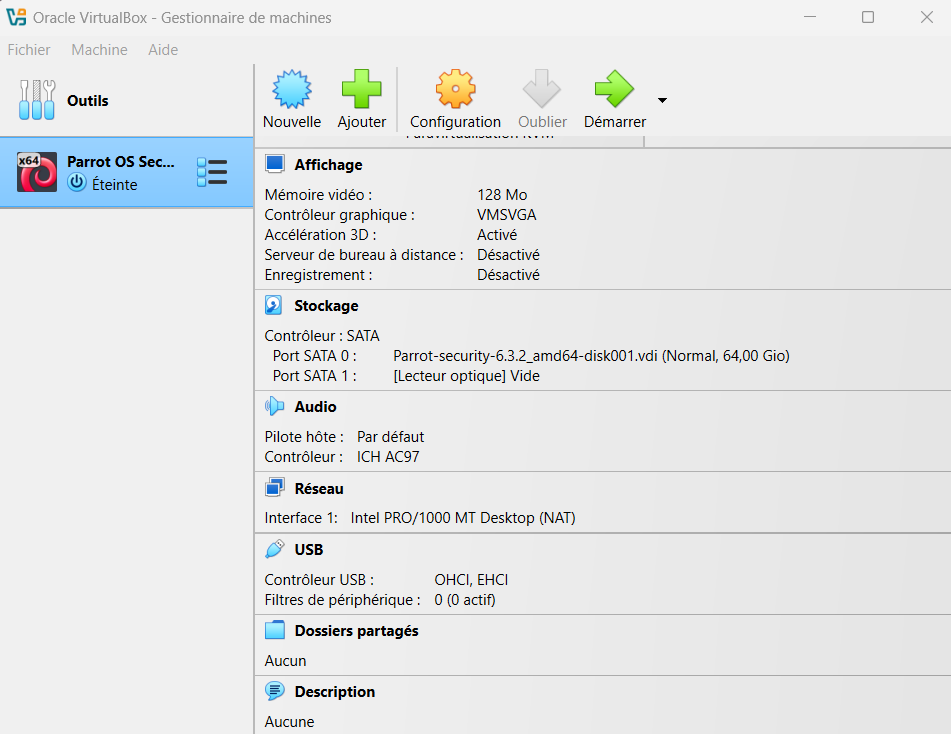Click the Mémoire vidéo label
The image size is (951, 734).
318,195
